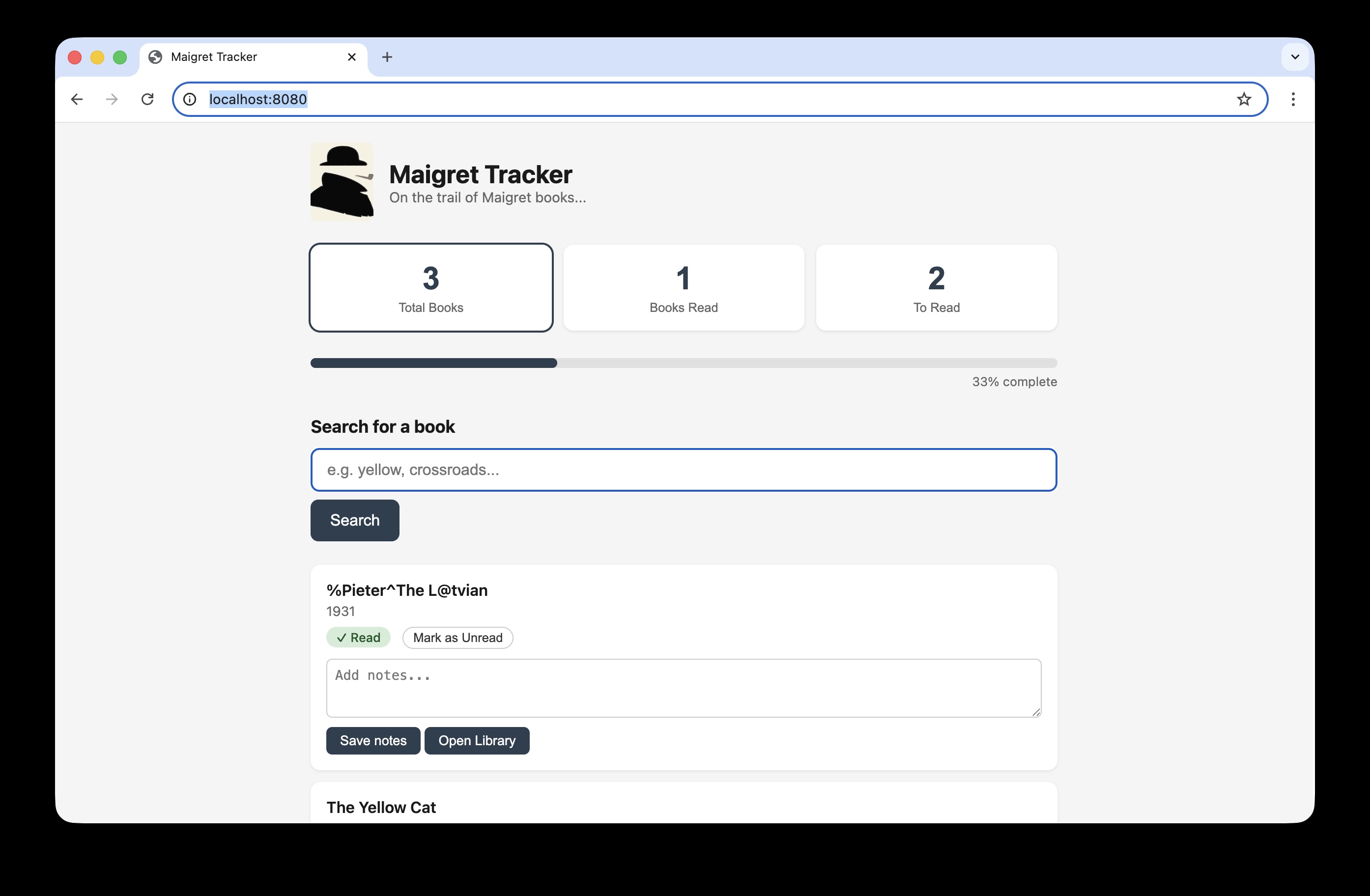The height and width of the screenshot is (896, 1370).
Task: Click the localhost:8080 address bar
Action: [x=719, y=100]
